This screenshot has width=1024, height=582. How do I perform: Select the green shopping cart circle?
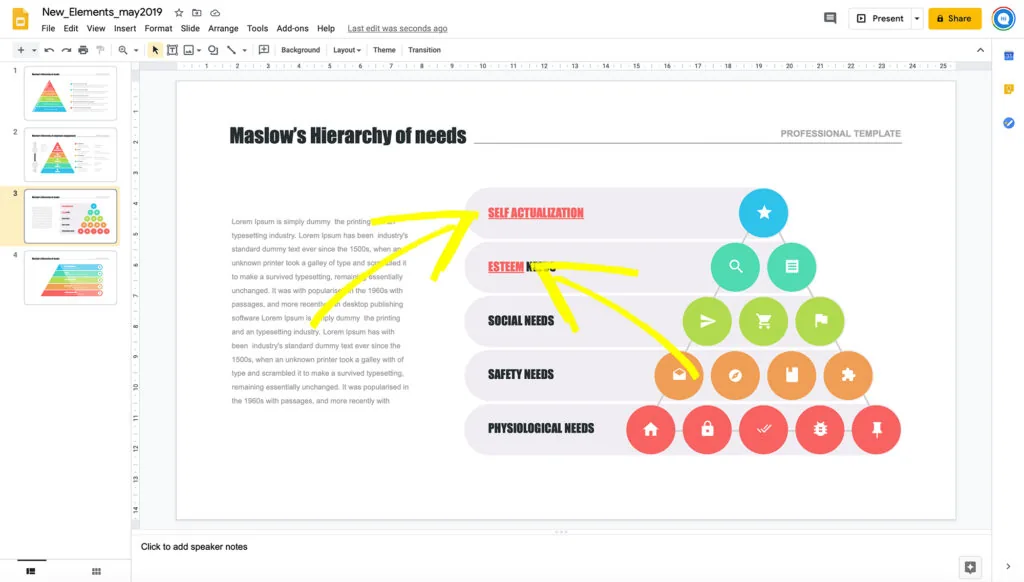click(x=763, y=321)
